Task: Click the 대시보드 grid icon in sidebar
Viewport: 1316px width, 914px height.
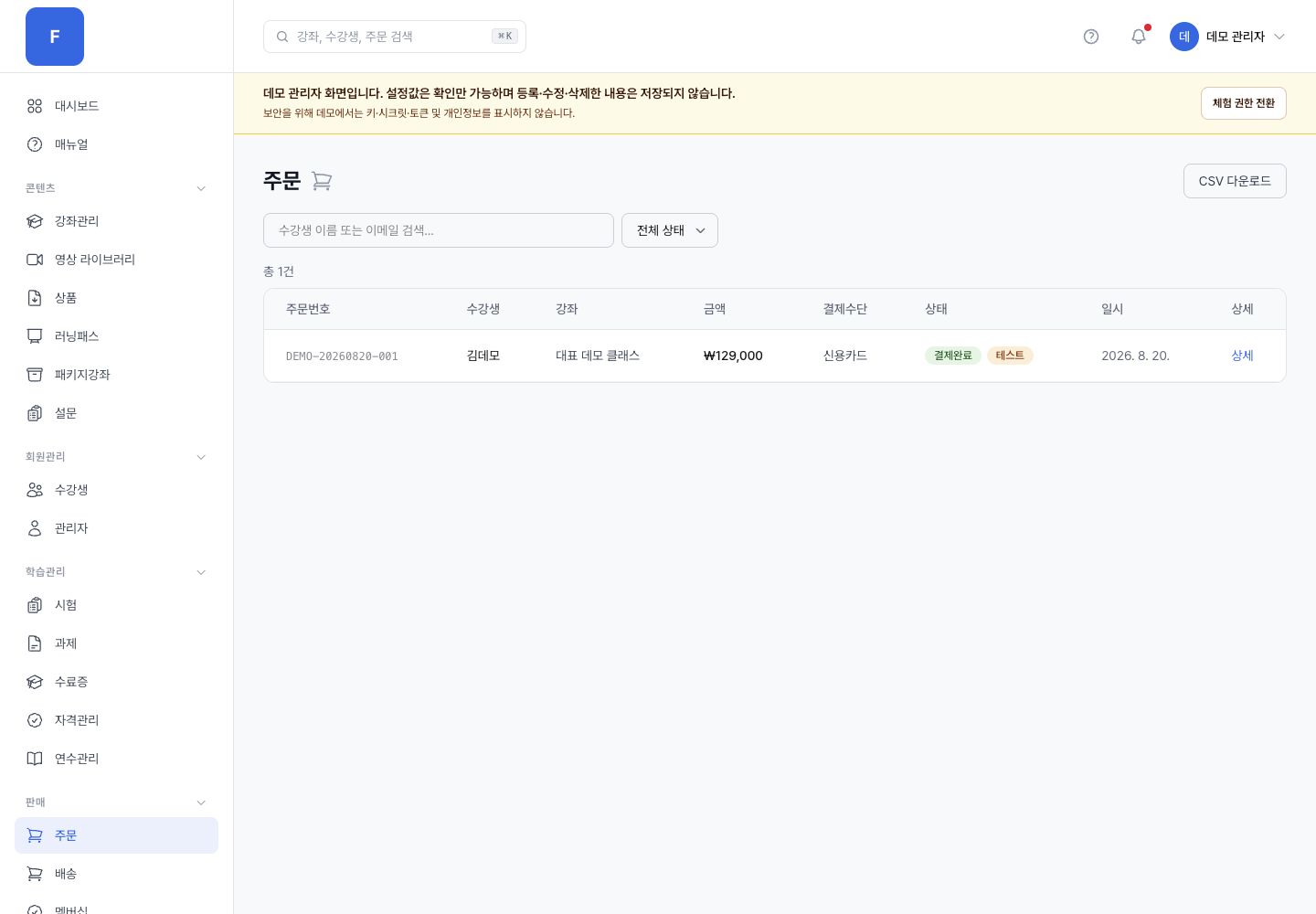Action: [35, 106]
